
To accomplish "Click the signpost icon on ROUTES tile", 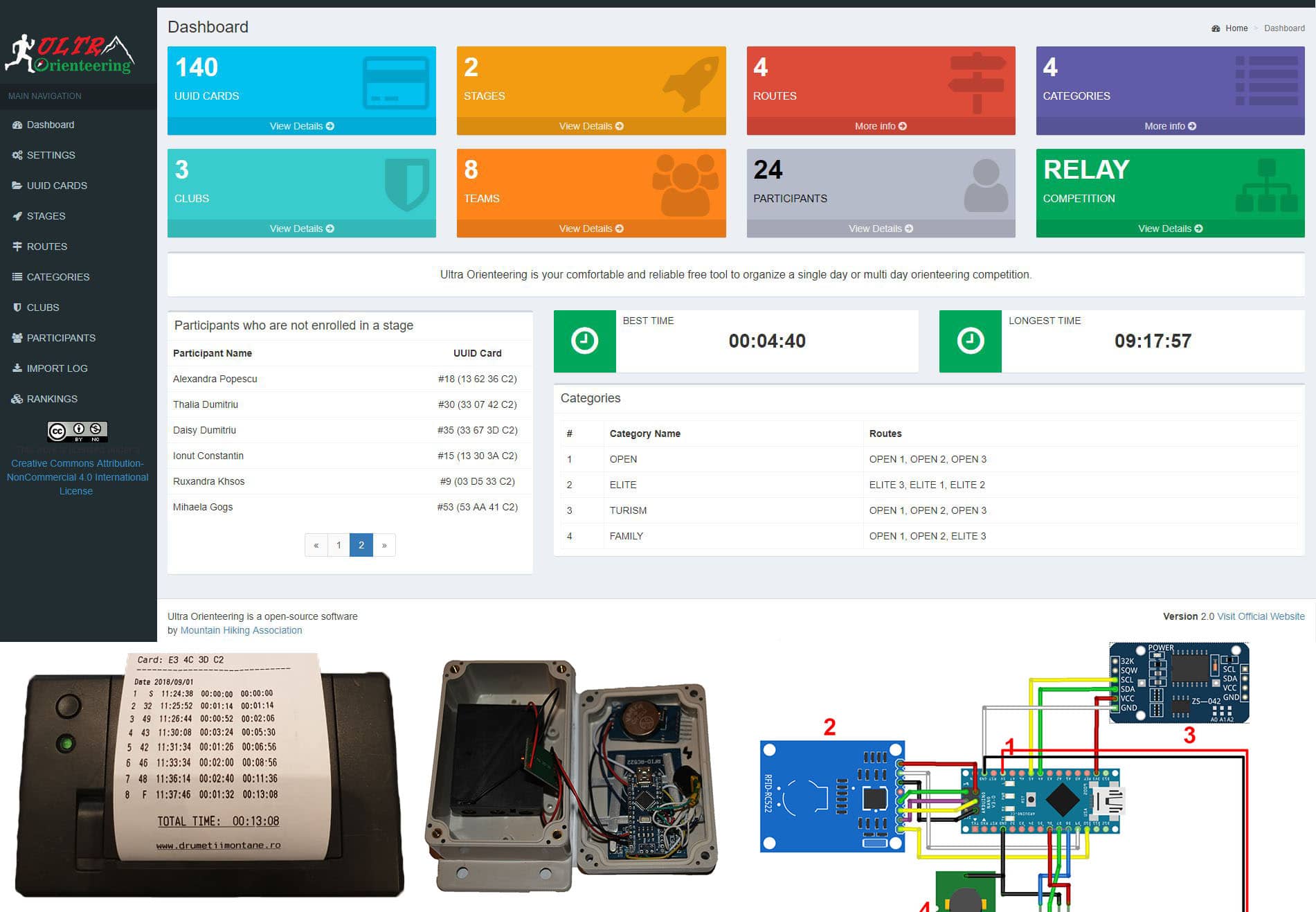I will tap(977, 82).
